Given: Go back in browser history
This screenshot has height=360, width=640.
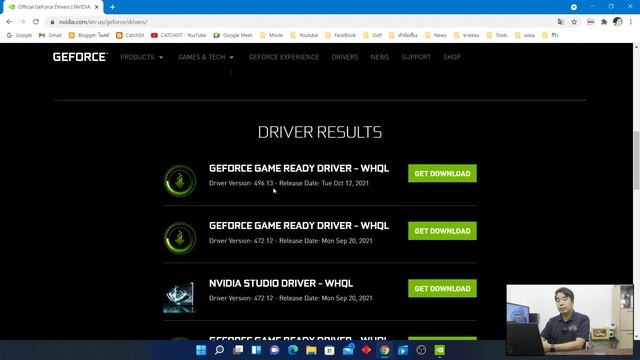Looking at the screenshot, I should click(x=9, y=22).
